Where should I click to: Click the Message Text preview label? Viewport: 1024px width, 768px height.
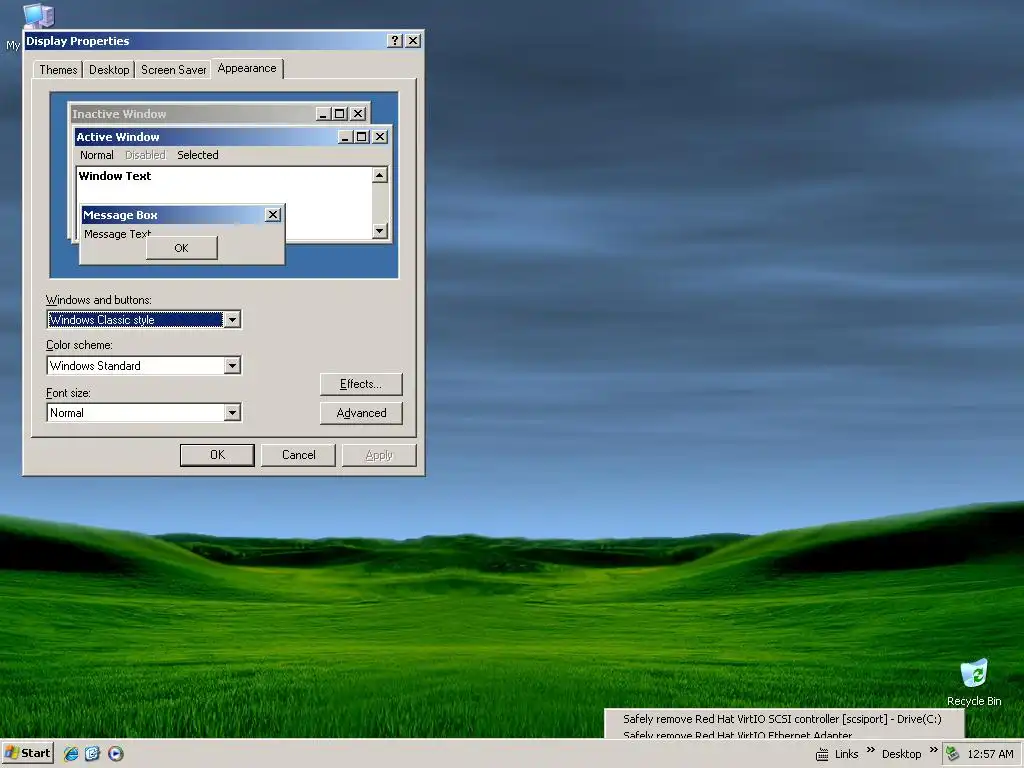tap(118, 234)
